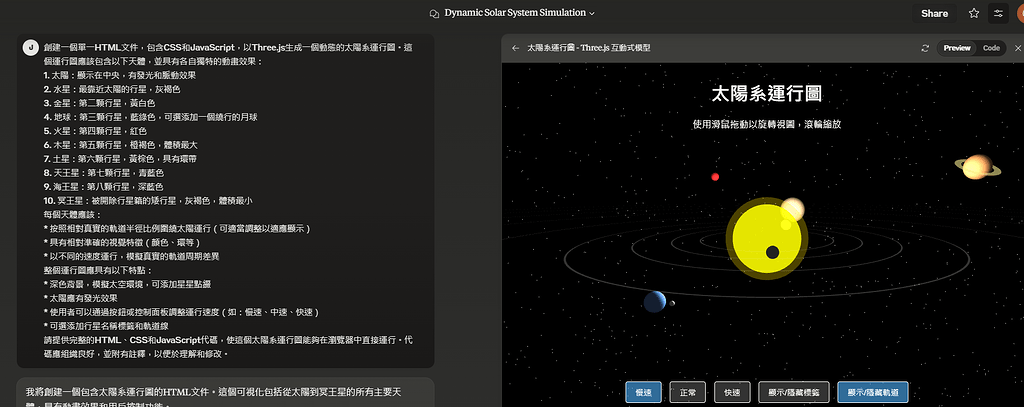The width and height of the screenshot is (1024, 407).
Task: Click the small Moon beside Earth
Action: 672,303
